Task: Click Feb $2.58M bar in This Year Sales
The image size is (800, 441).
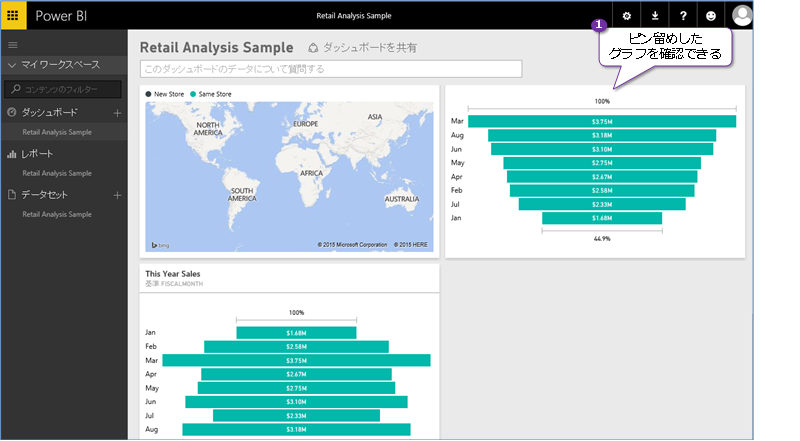Action: click(x=296, y=347)
